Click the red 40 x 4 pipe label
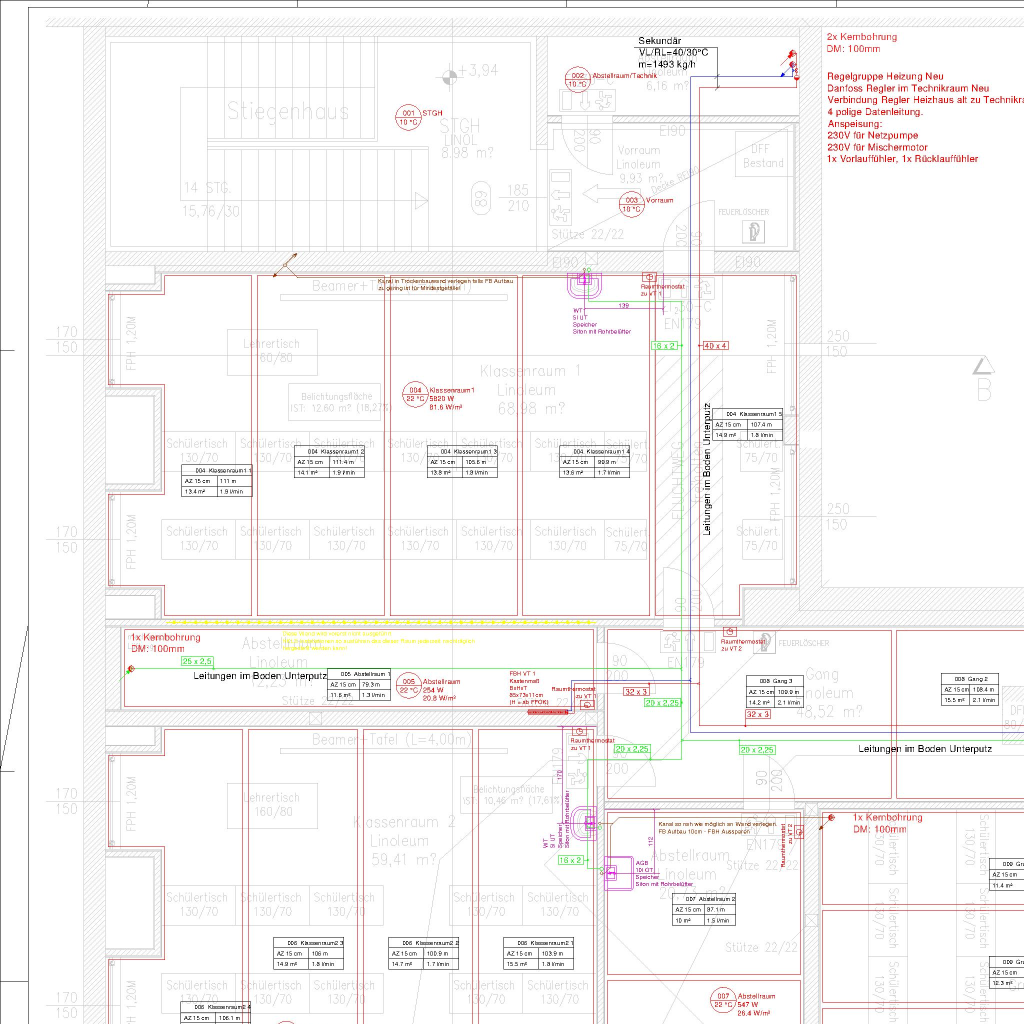This screenshot has width=1024, height=1024. [x=715, y=345]
